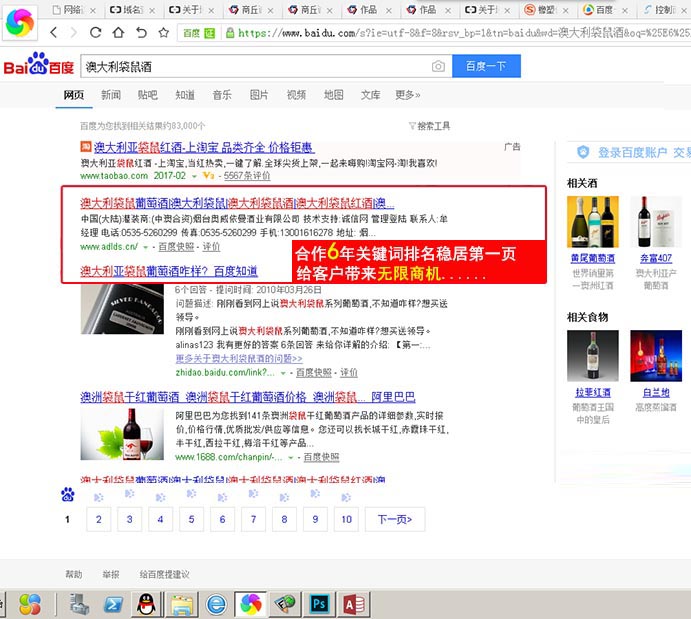Image resolution: width=691 pixels, height=619 pixels.
Task: Open the 澳大利亚袋鼠葡萄酒咋样 百度知道 result
Action: point(169,271)
